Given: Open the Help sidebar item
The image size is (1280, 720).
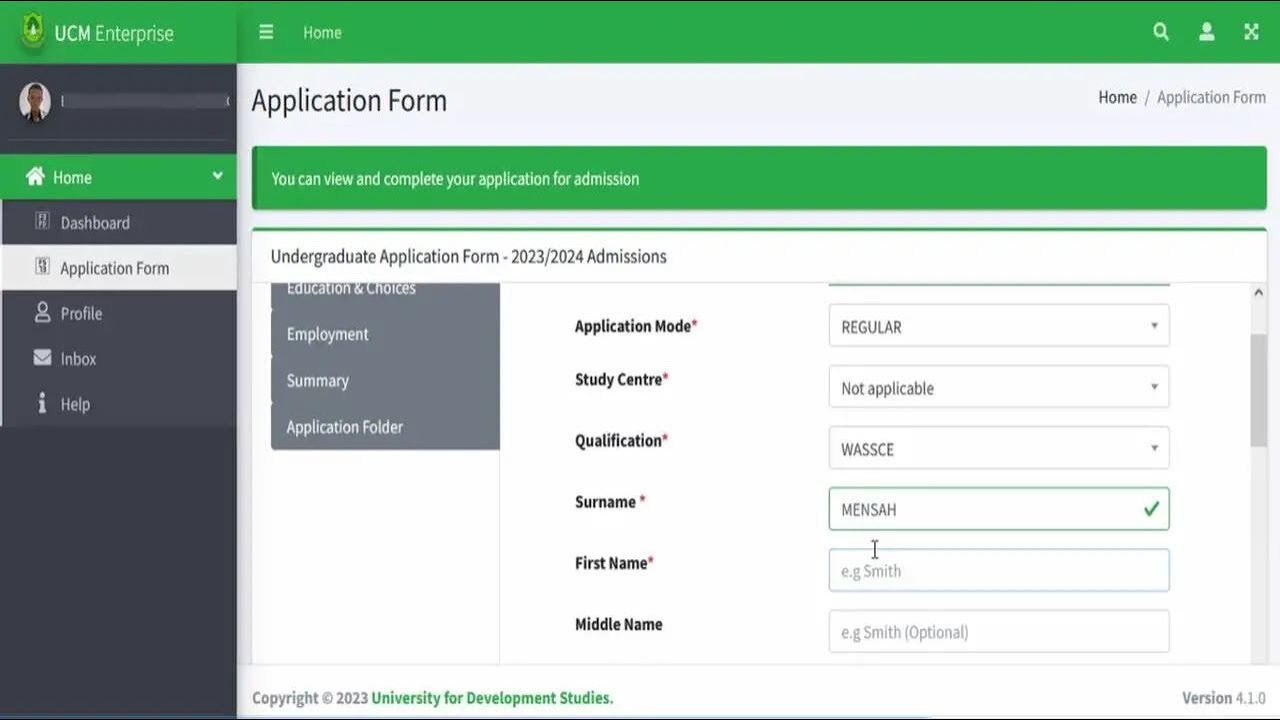Looking at the screenshot, I should [119, 404].
